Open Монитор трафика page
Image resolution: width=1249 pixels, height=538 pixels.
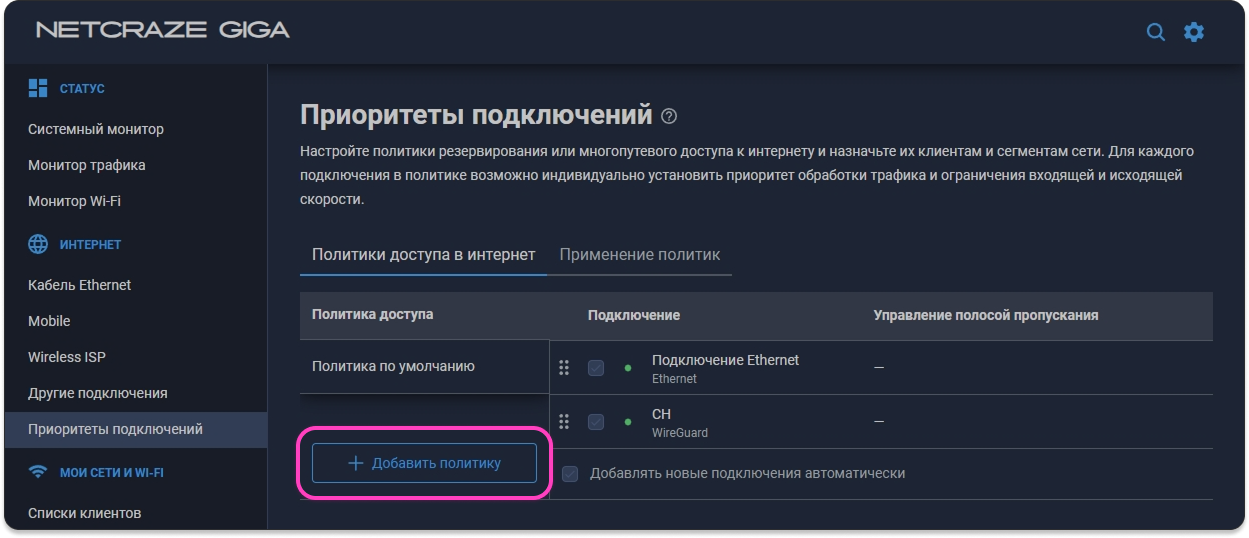(87, 165)
